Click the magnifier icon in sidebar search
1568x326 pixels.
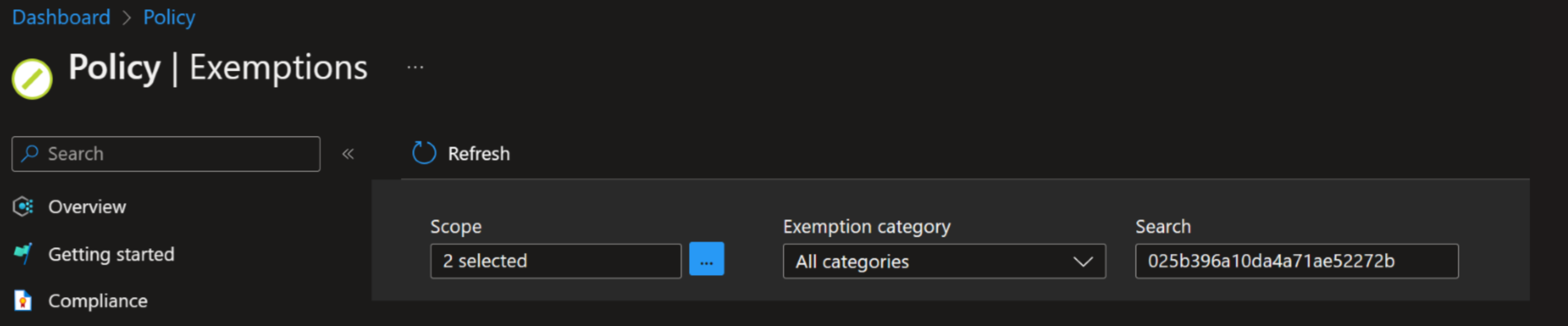(29, 153)
